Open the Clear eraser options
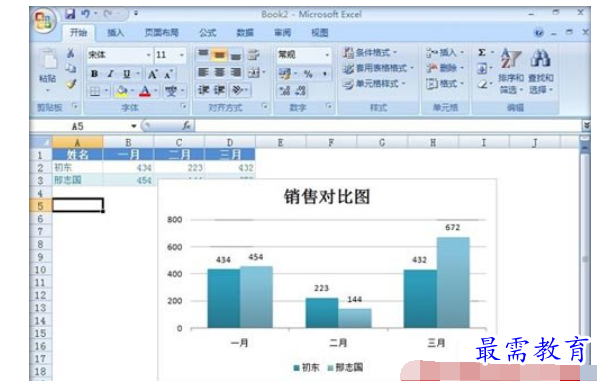Screen dimensions: 597x381 pyautogui.click(x=482, y=84)
